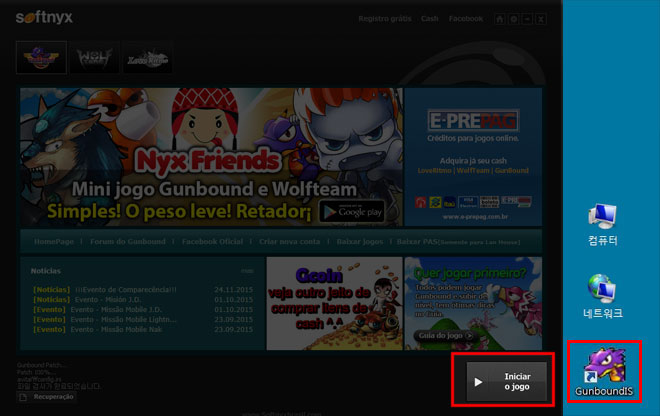Open WolfTeam link under Adquira já seu cash
660x416 pixels.
(x=473, y=171)
